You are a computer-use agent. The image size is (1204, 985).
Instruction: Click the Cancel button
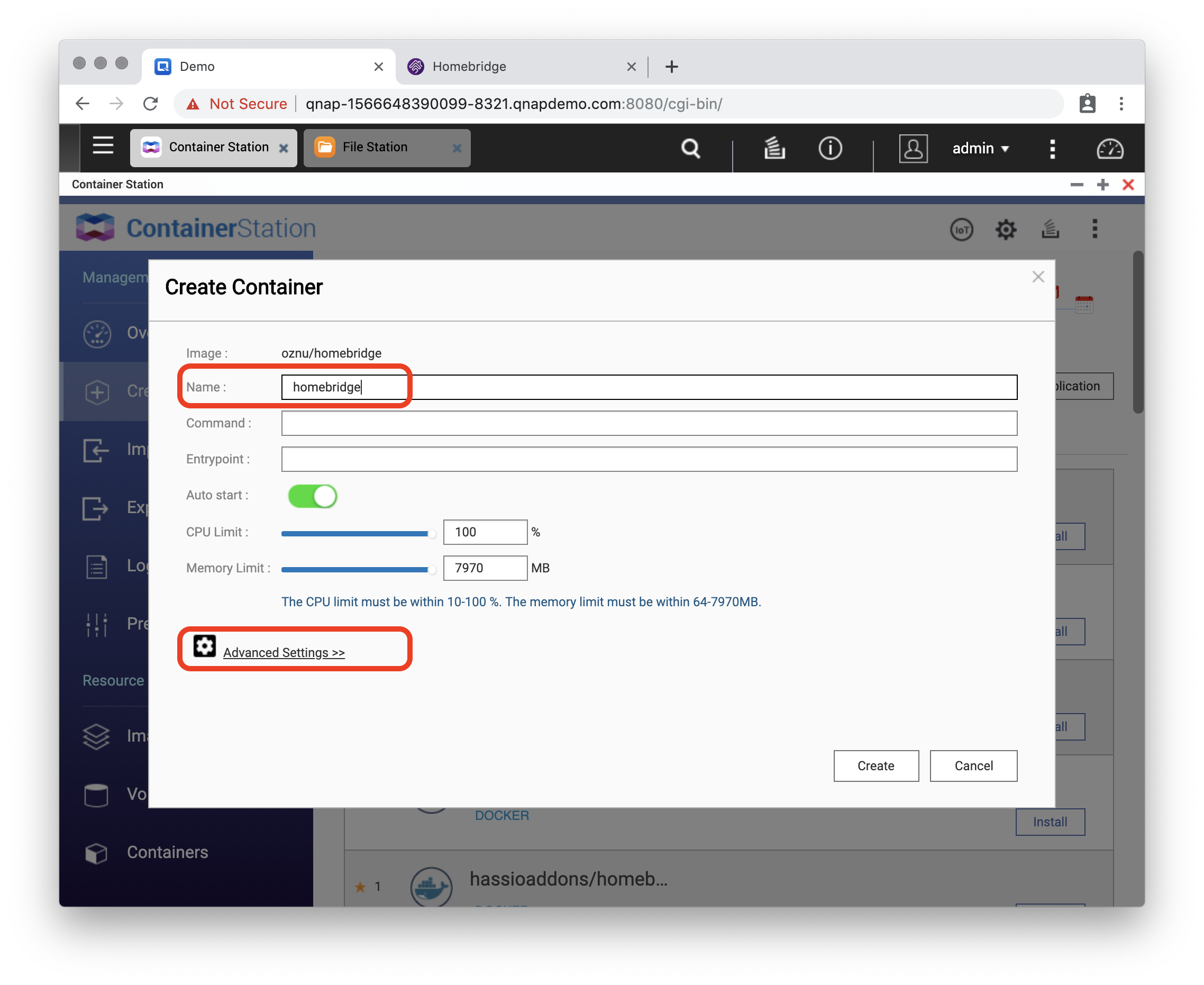[x=973, y=766]
